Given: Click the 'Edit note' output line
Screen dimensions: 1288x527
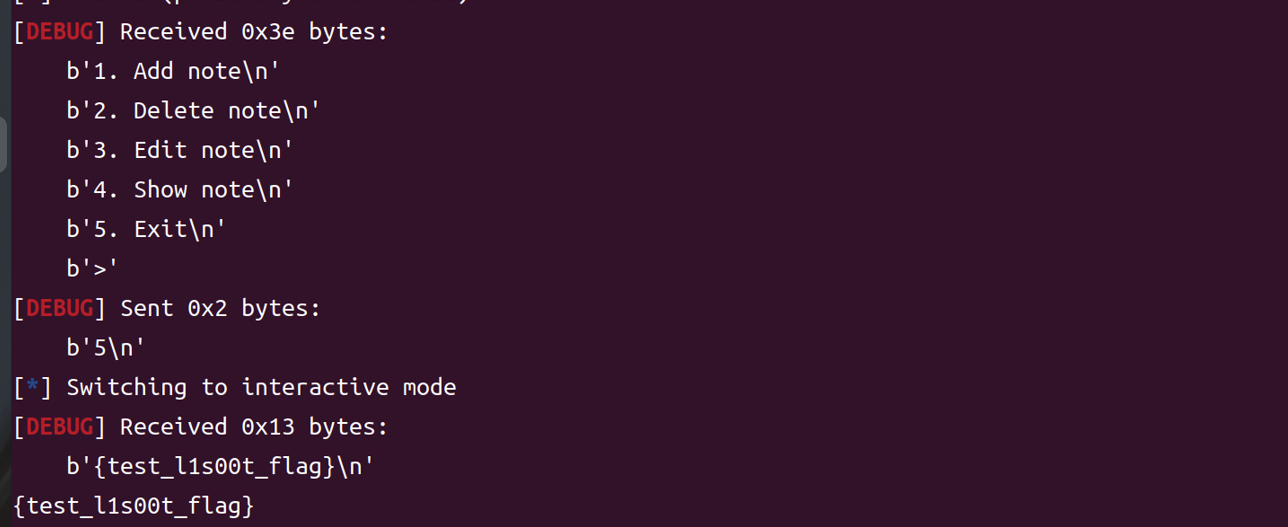Looking at the screenshot, I should [x=180, y=150].
